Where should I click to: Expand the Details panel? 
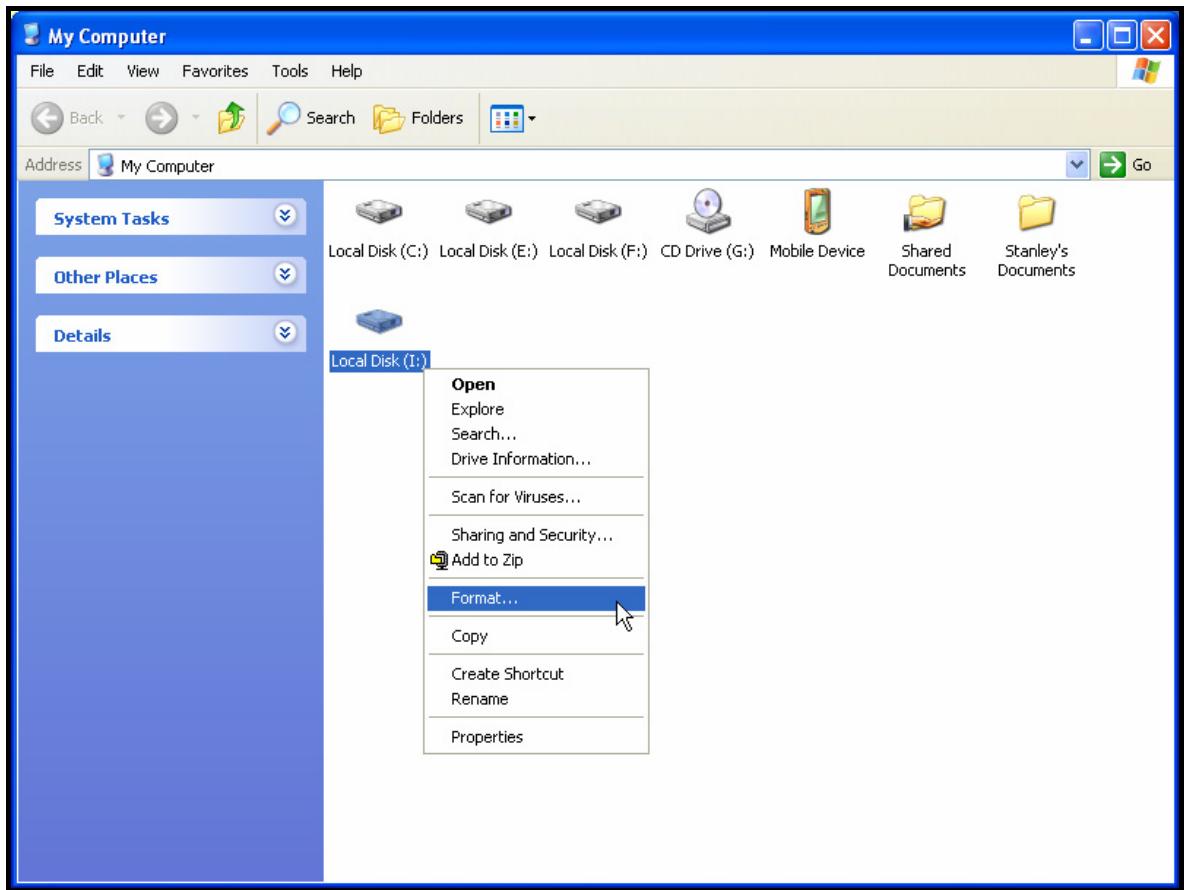coord(285,333)
